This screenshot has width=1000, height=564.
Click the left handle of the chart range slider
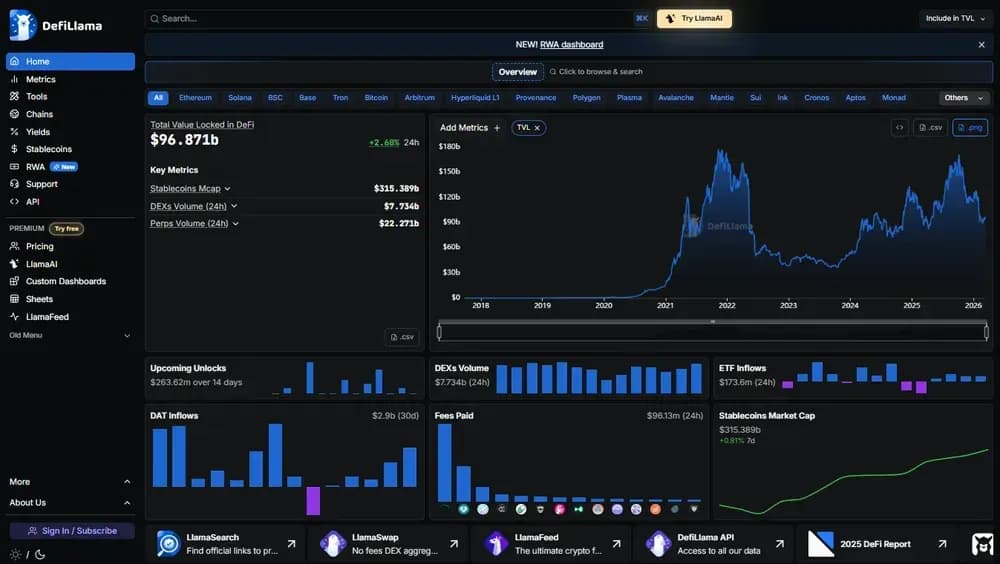(x=439, y=332)
